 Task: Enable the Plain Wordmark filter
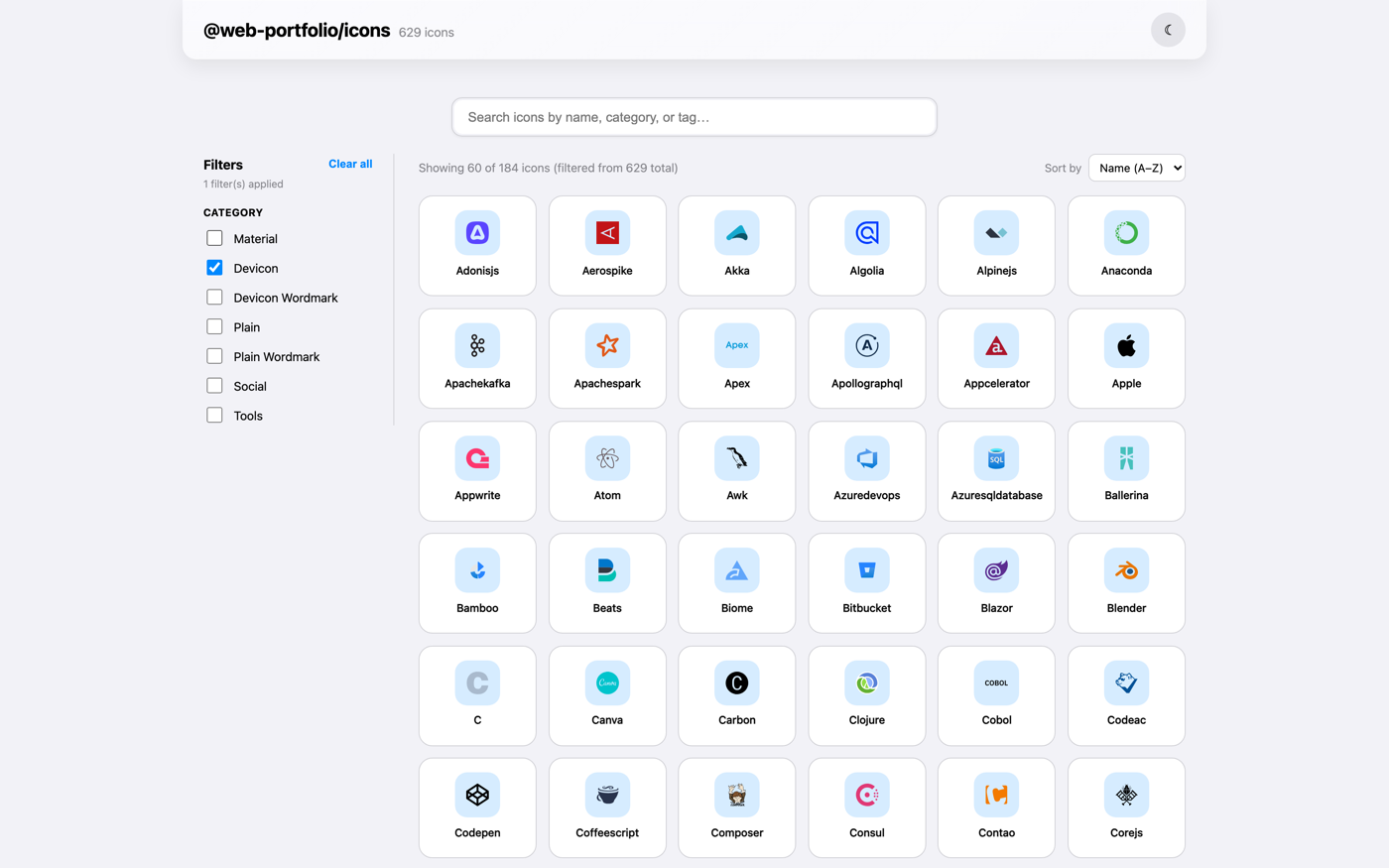tap(214, 356)
